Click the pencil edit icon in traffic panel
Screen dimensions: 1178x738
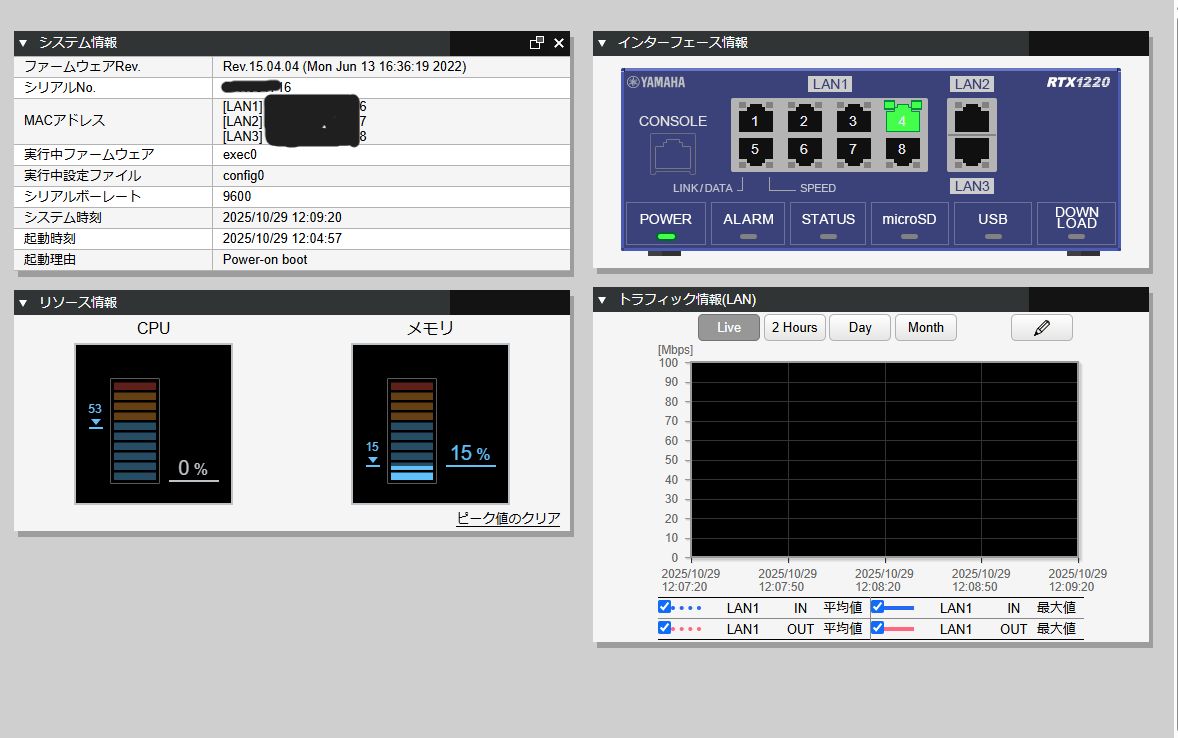click(1041, 327)
